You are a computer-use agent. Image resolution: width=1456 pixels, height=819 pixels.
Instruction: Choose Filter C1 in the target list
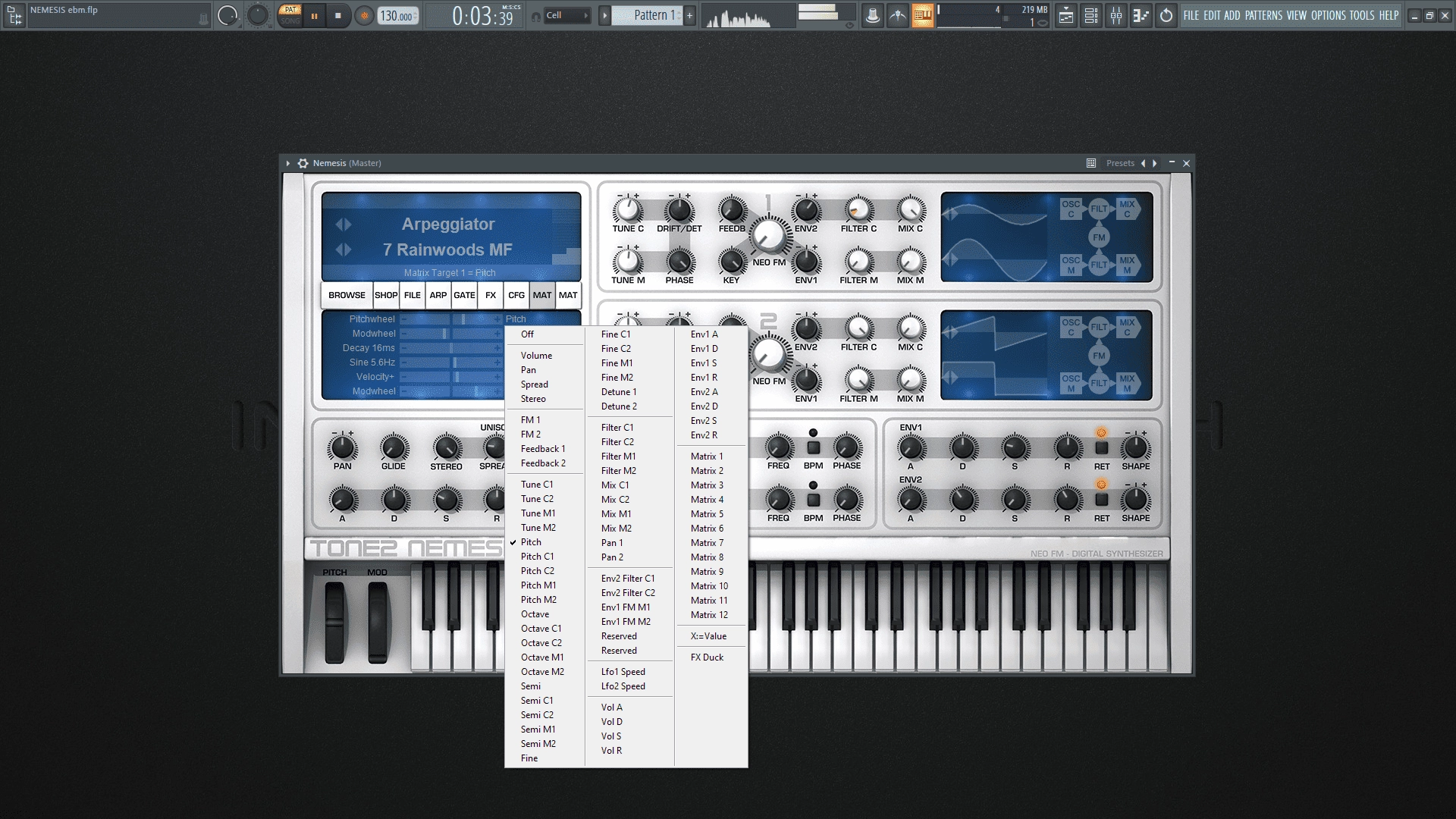(x=630, y=428)
